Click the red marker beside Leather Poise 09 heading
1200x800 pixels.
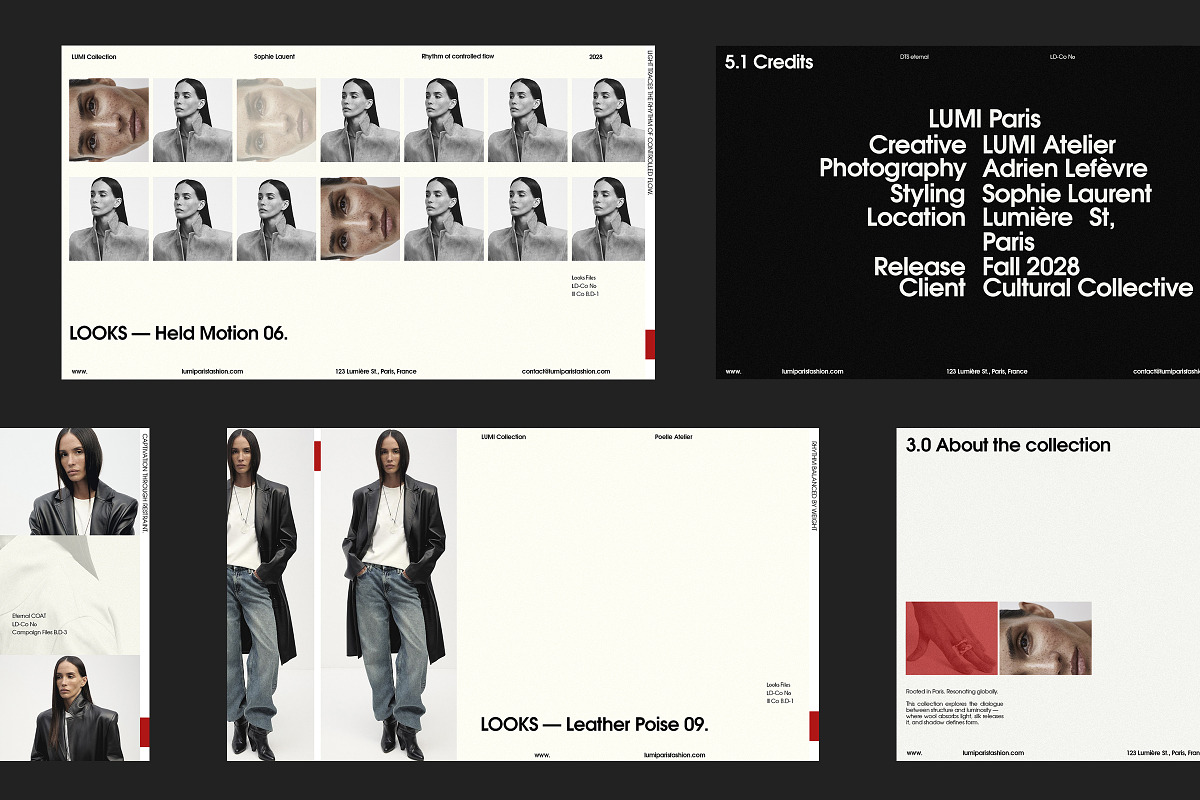[814, 726]
